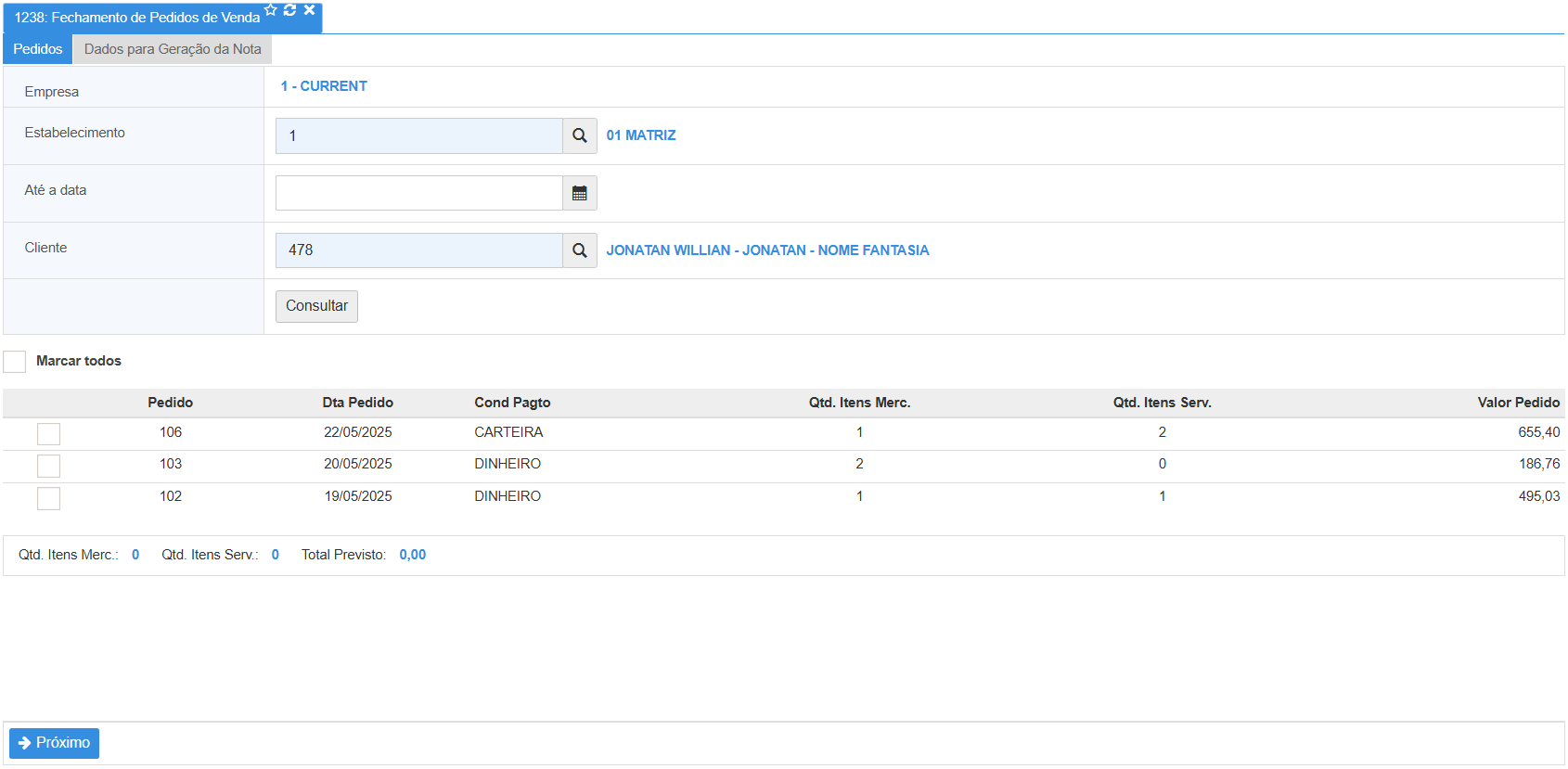Focus the Estabelecimento input field
Viewport: 1568px width, 769px height.
click(x=419, y=135)
